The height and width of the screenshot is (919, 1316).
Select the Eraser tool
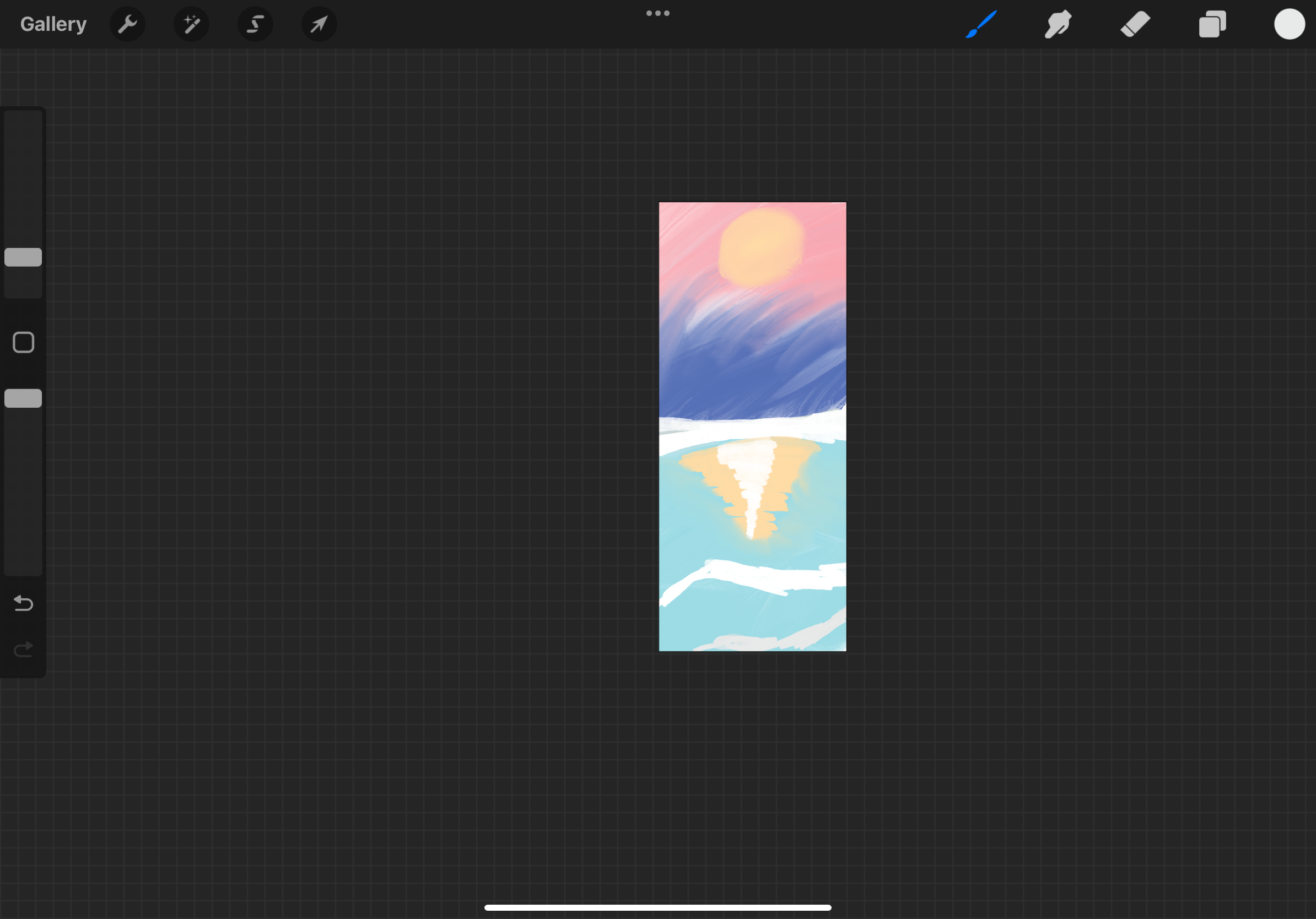[1135, 24]
